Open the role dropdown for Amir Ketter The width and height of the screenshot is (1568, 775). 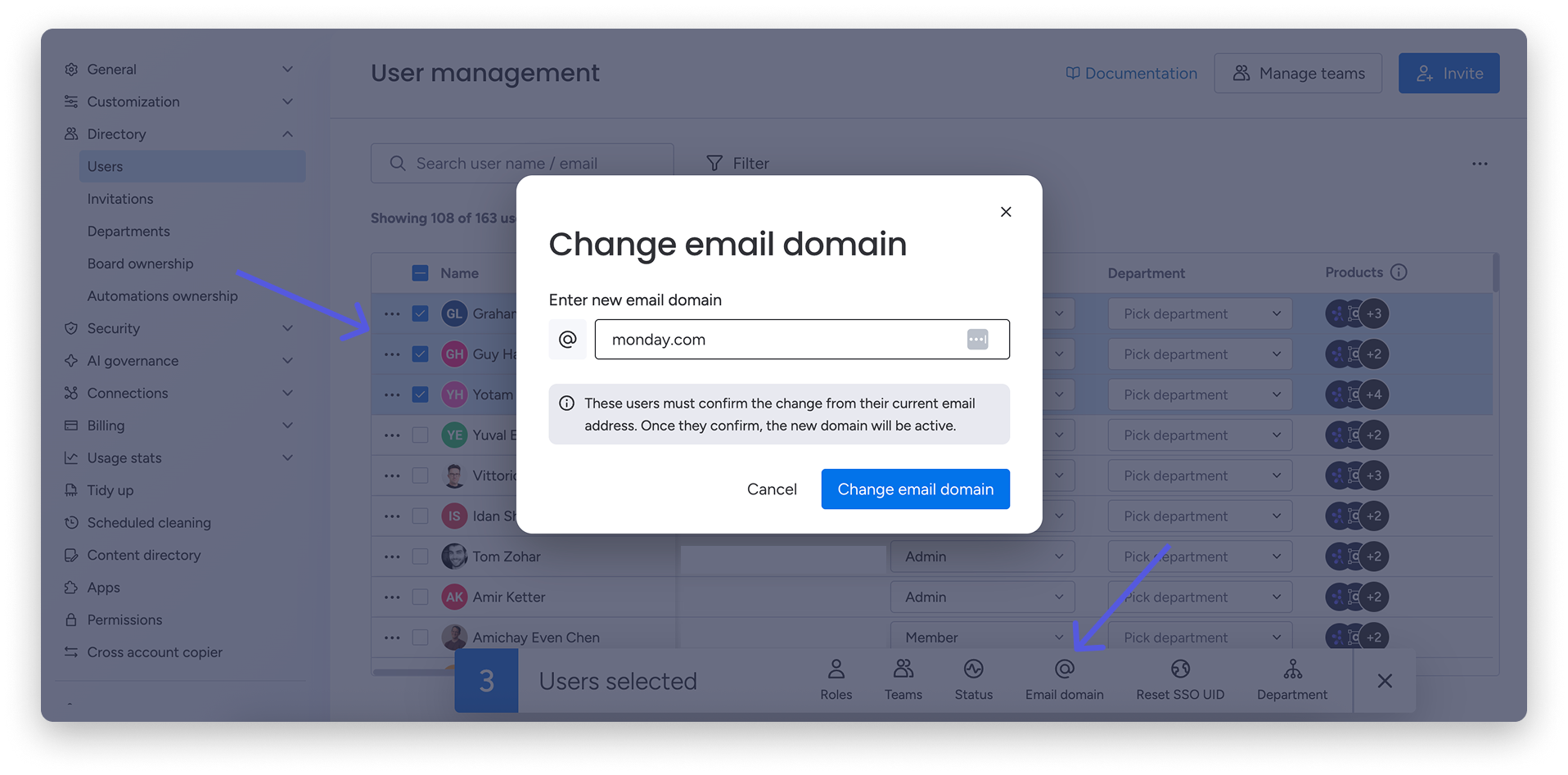point(983,597)
